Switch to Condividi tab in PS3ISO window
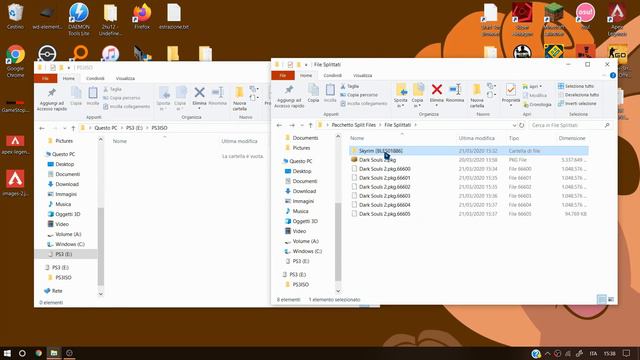The width and height of the screenshot is (640, 360). click(95, 78)
